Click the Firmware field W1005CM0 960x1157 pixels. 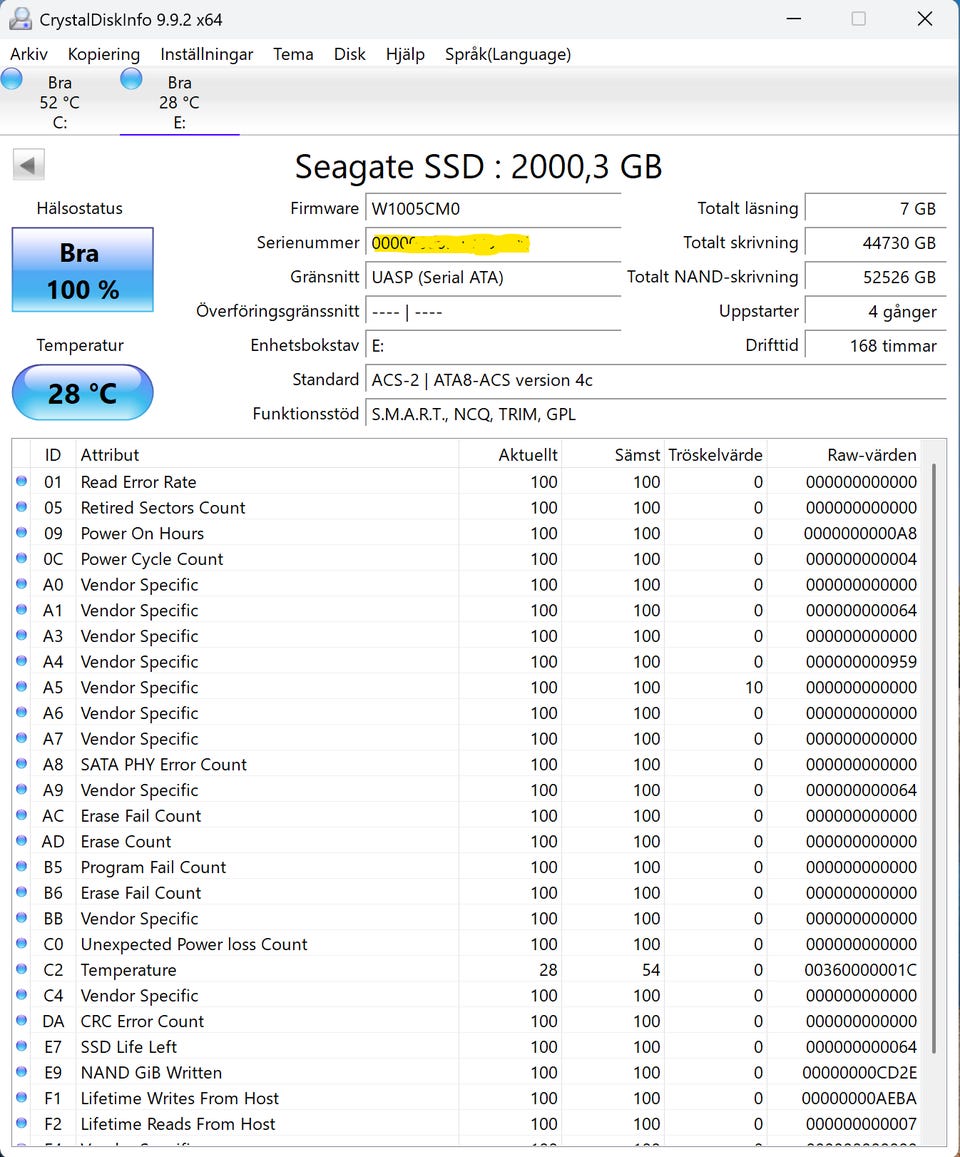[493, 209]
